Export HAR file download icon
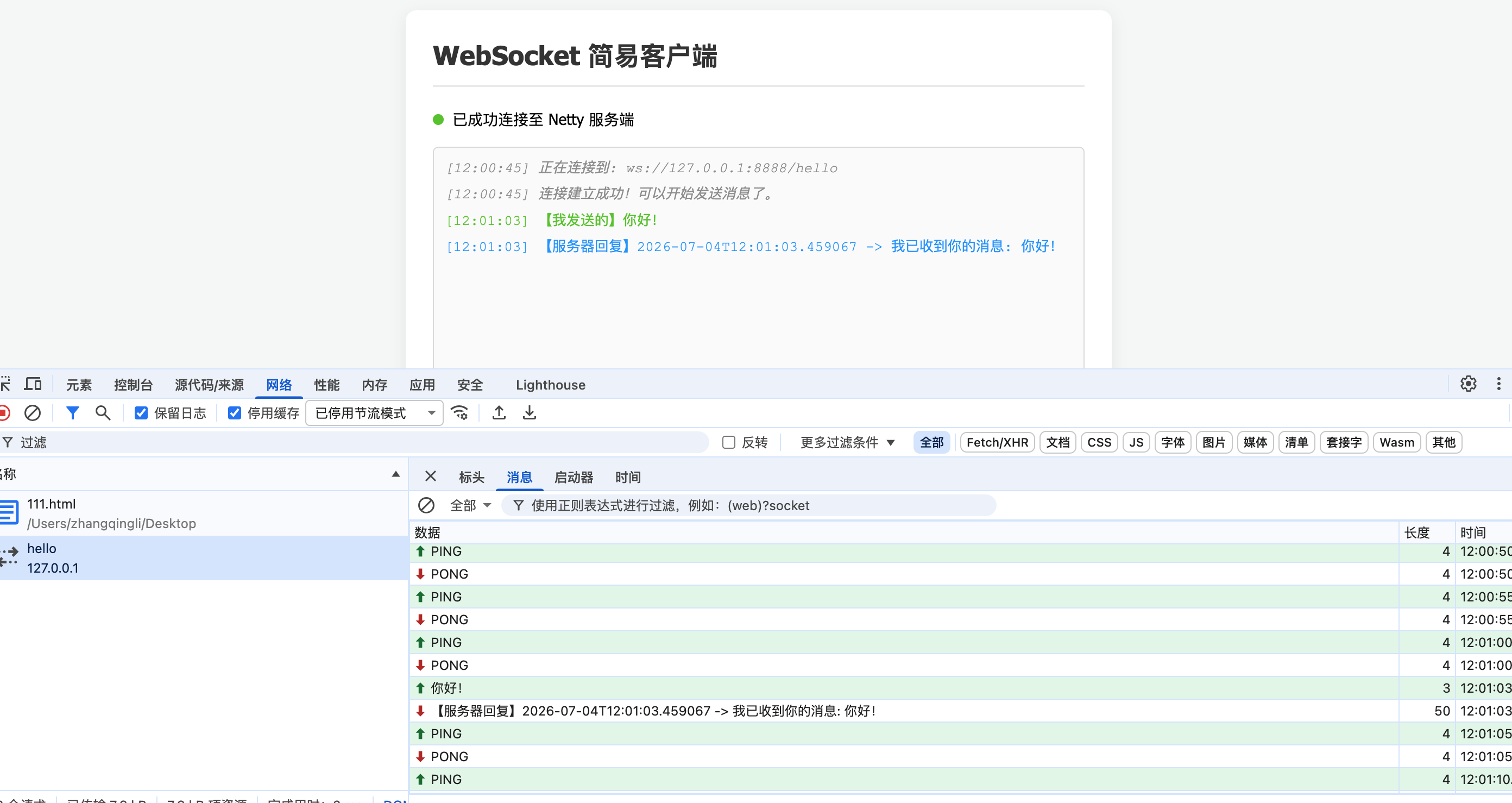 coord(530,413)
